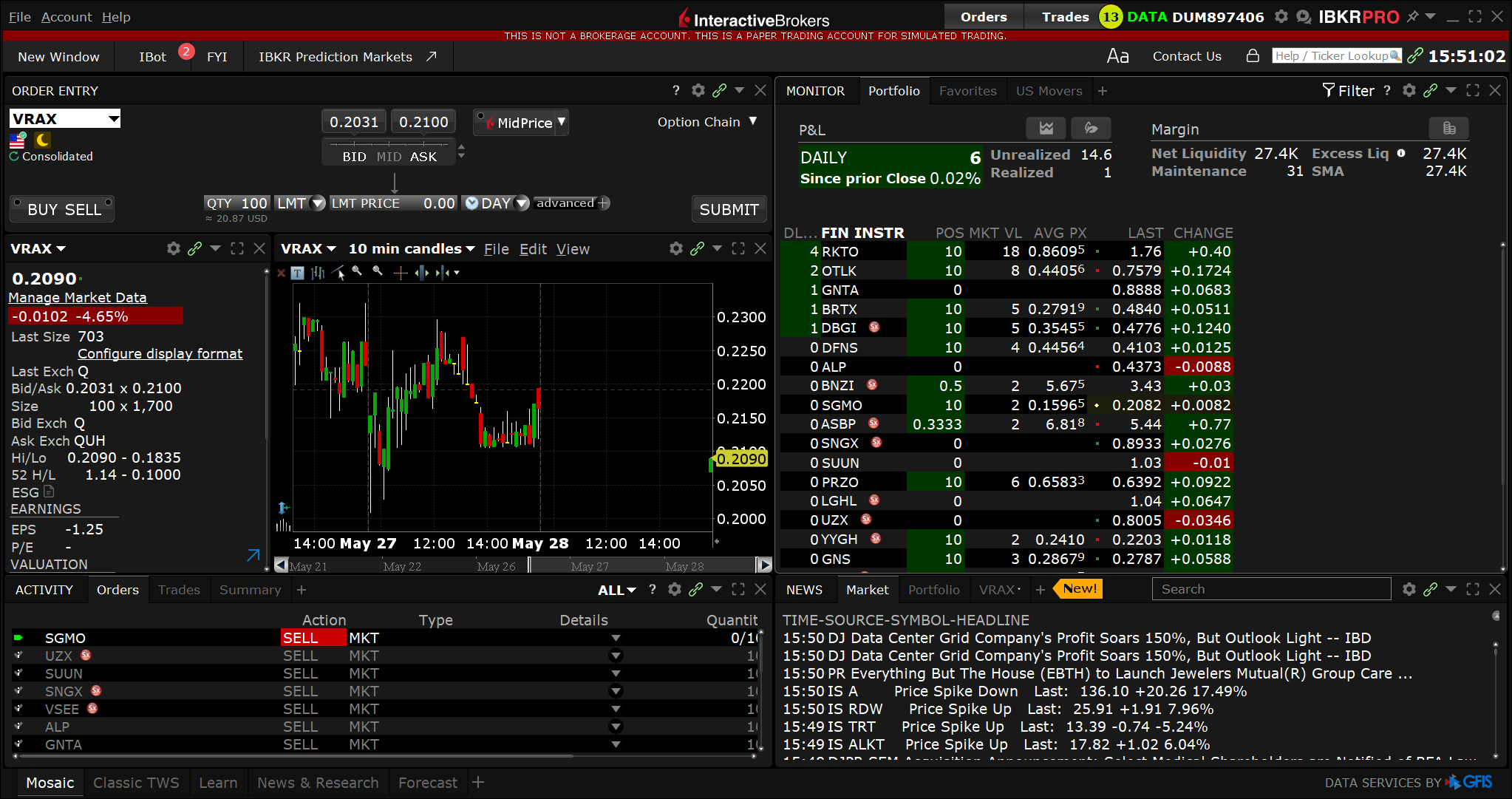Click the Order Entry green link grouping icon
The width and height of the screenshot is (1512, 799).
[x=719, y=90]
